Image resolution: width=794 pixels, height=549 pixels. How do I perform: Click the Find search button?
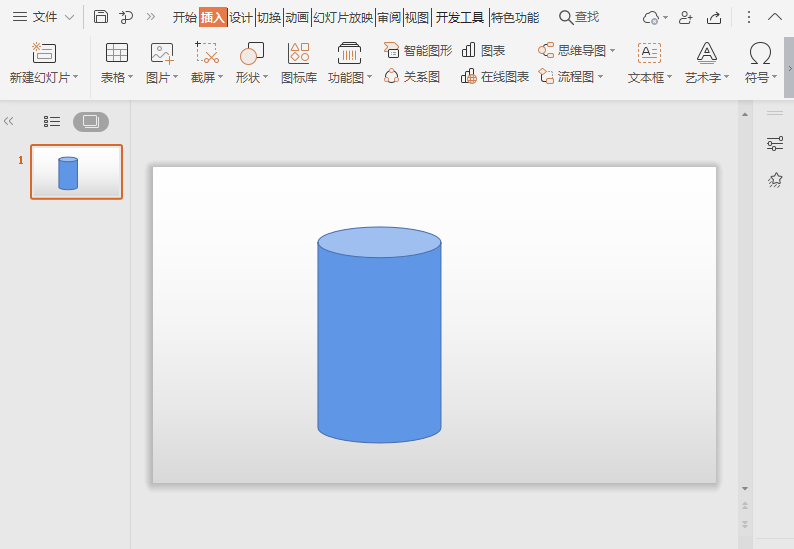[x=579, y=17]
